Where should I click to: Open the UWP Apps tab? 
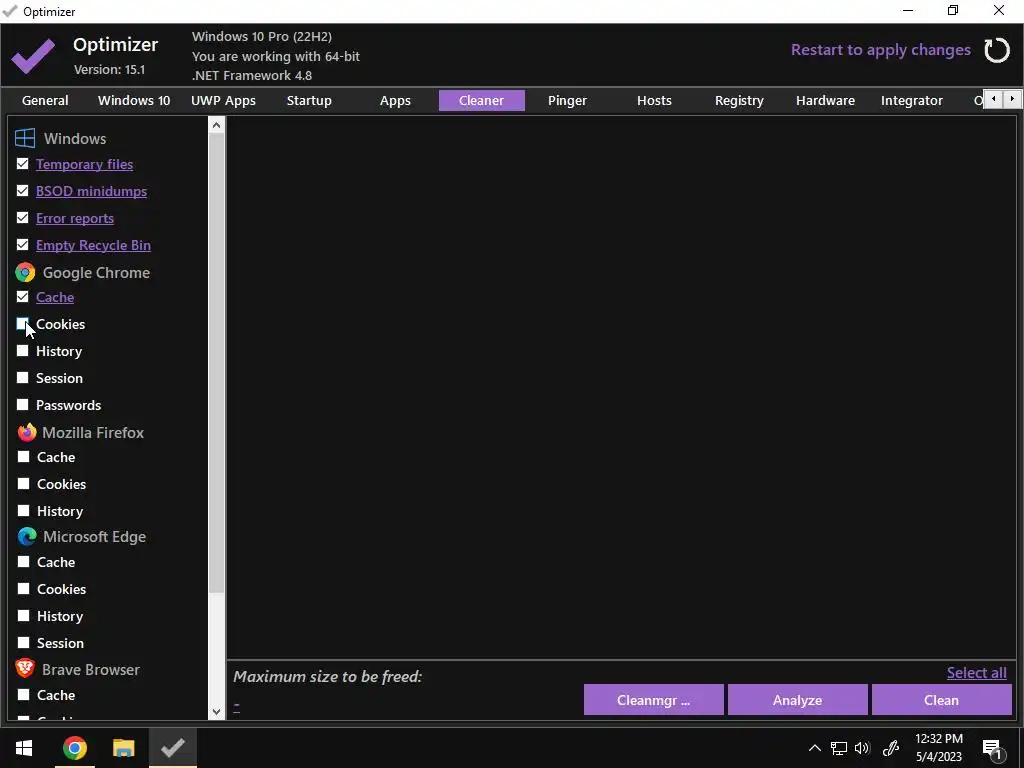223,101
